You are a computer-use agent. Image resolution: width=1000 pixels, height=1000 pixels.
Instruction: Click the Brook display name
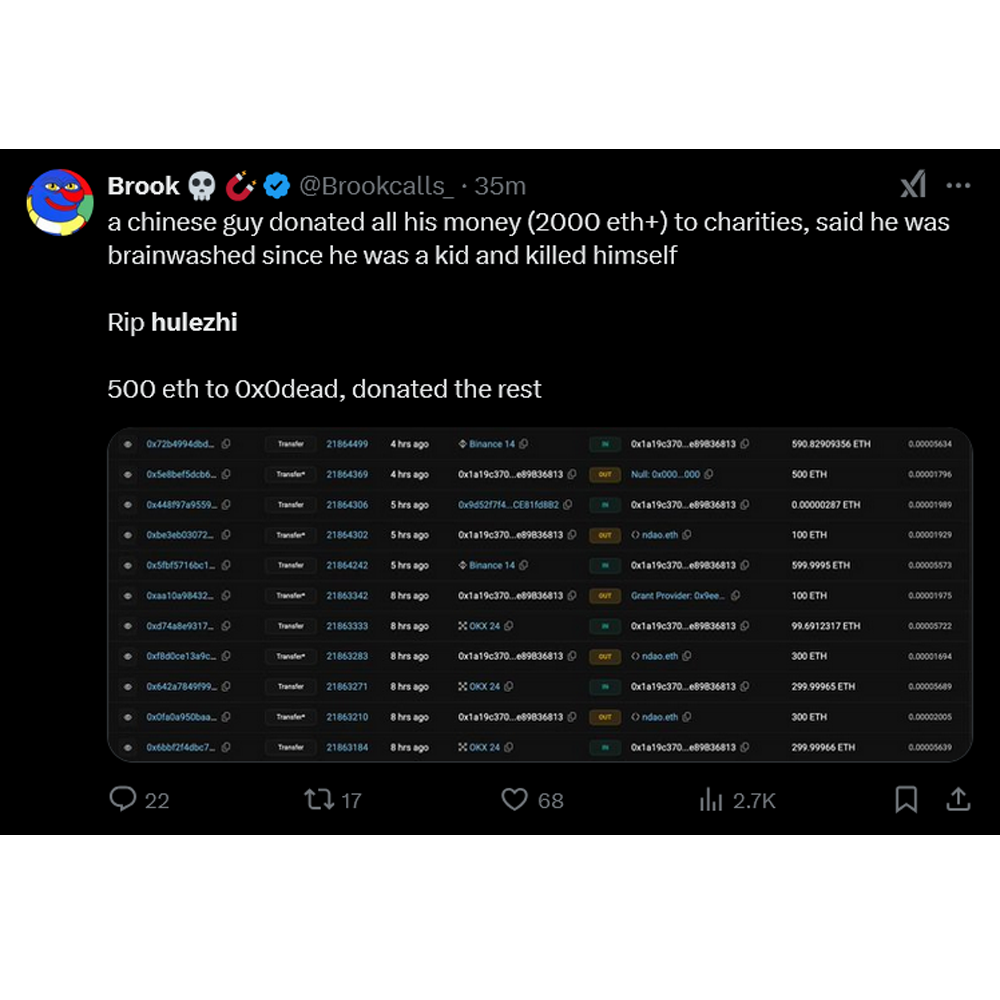[x=143, y=186]
